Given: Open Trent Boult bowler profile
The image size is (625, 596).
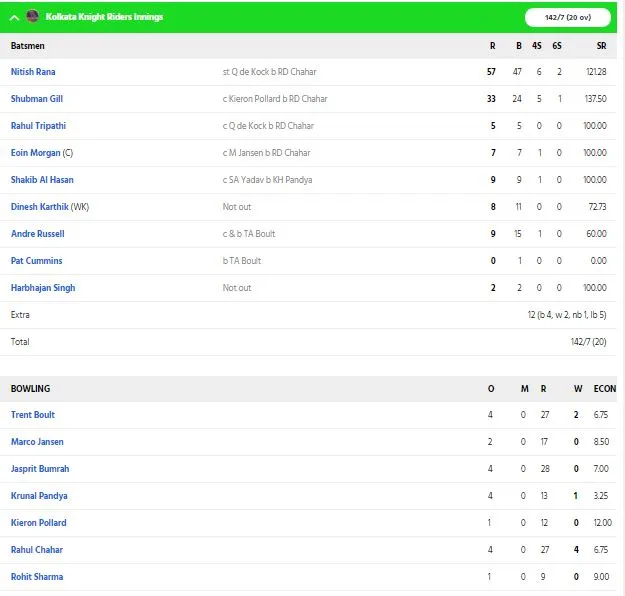Looking at the screenshot, I should point(33,415).
